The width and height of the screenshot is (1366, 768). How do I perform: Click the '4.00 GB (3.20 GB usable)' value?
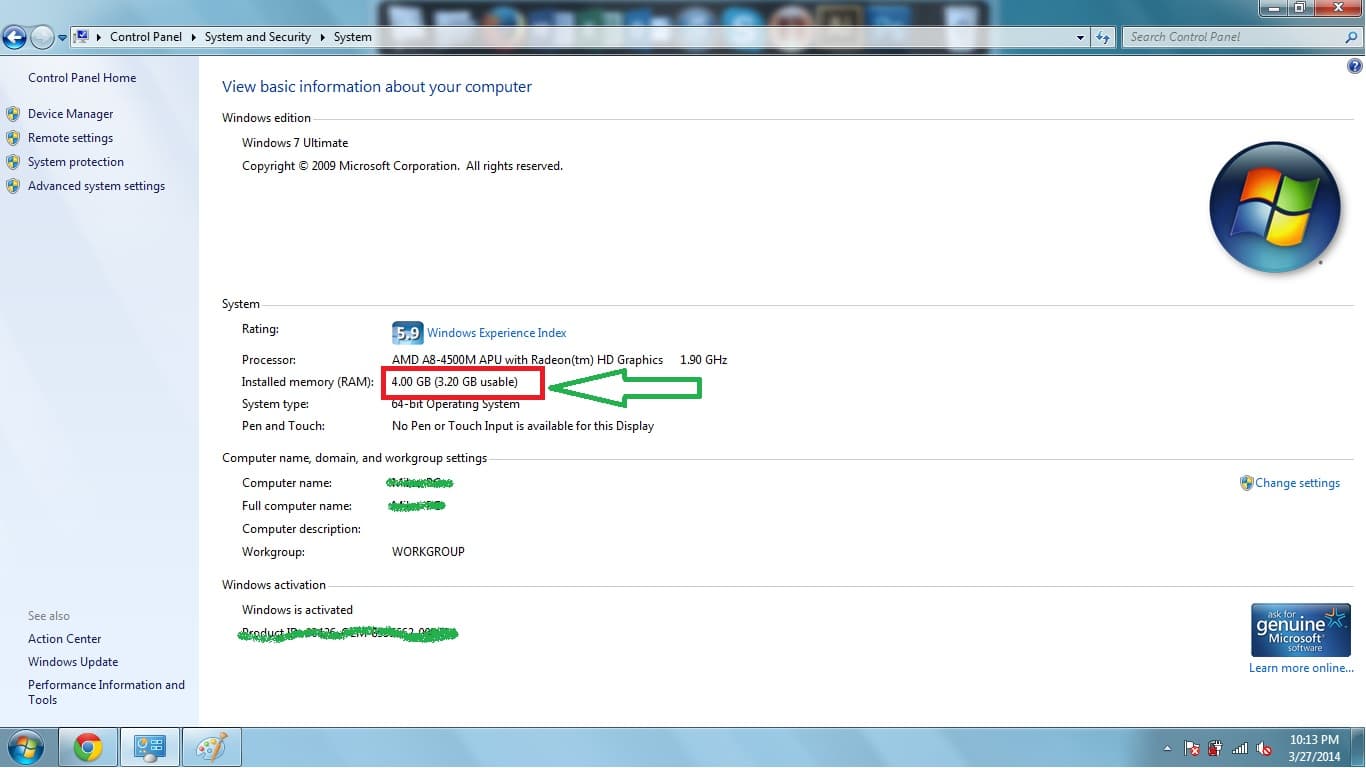point(455,382)
